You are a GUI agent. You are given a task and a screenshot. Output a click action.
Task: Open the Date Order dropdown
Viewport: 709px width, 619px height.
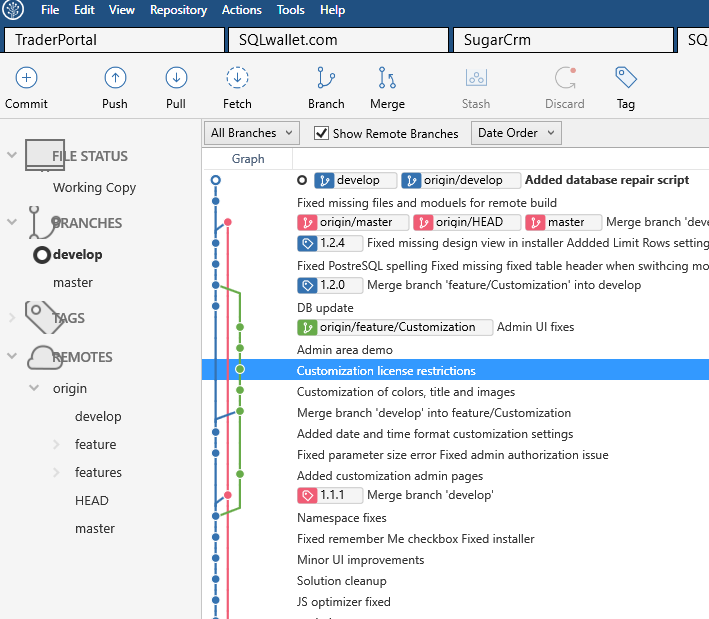(516, 133)
